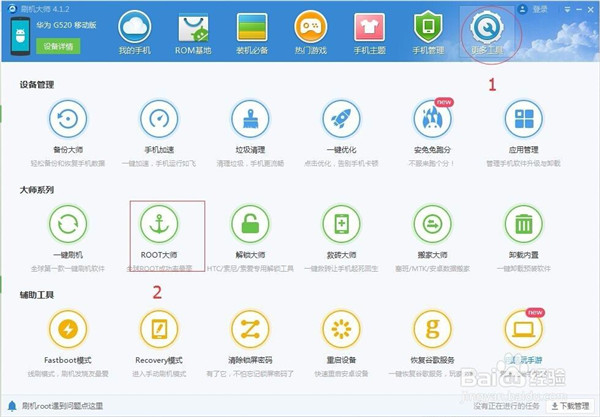Image resolution: width=600 pixels, height=417 pixels.
Task: Run 一键优化 rocket optimizer
Action: click(x=341, y=124)
